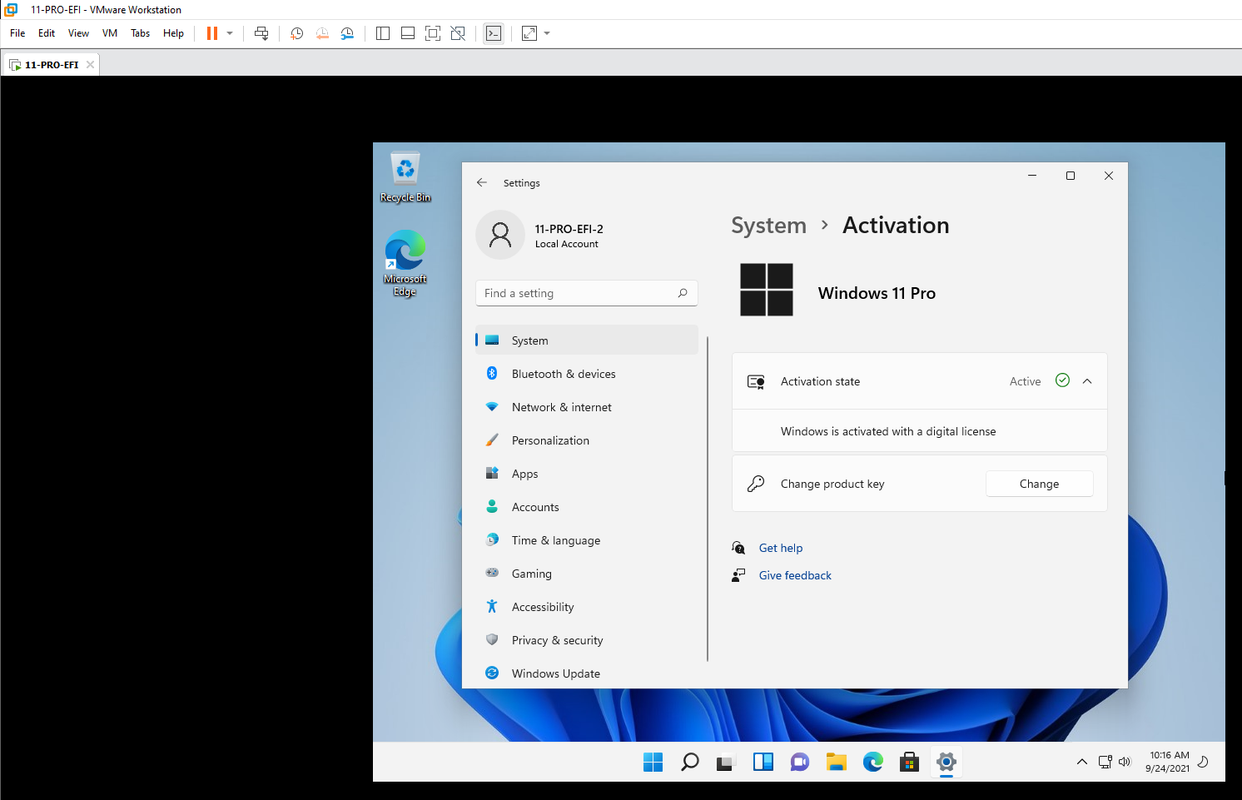Revert the virtual machine to snapshot
The image size is (1242, 800).
click(x=322, y=33)
